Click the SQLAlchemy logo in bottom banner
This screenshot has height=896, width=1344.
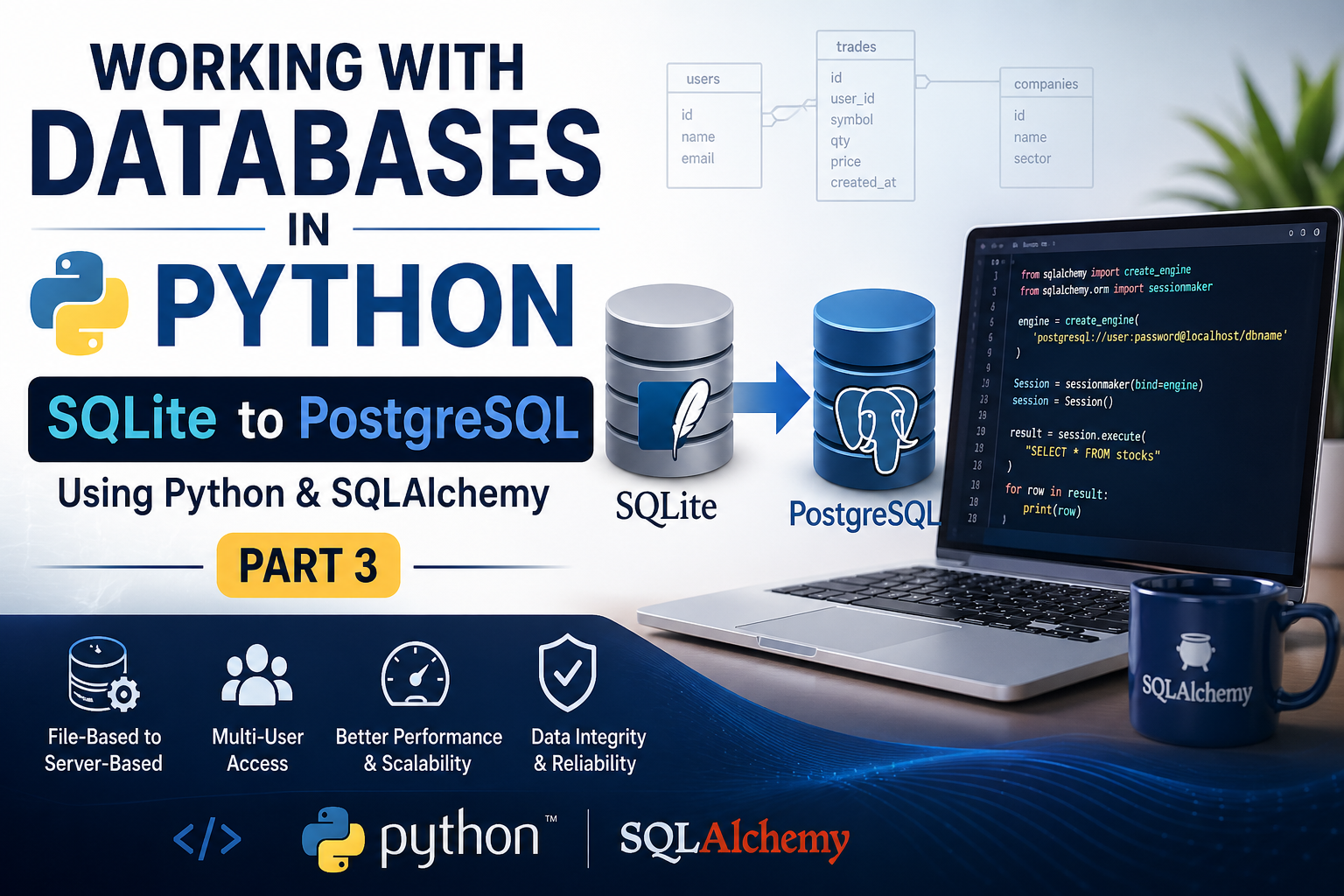click(x=735, y=838)
